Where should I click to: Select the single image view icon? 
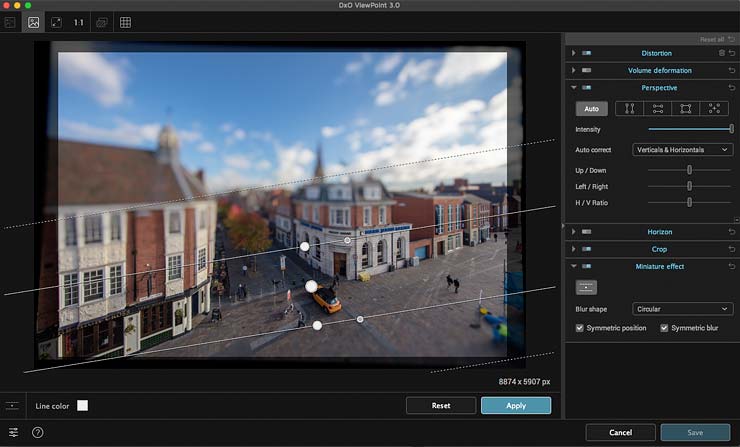pos(34,22)
